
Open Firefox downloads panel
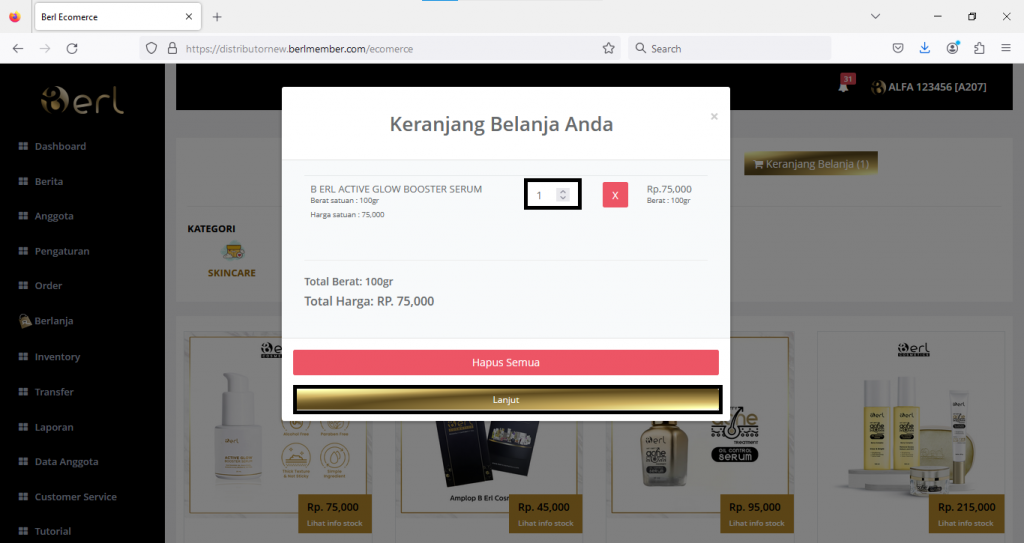[x=925, y=48]
